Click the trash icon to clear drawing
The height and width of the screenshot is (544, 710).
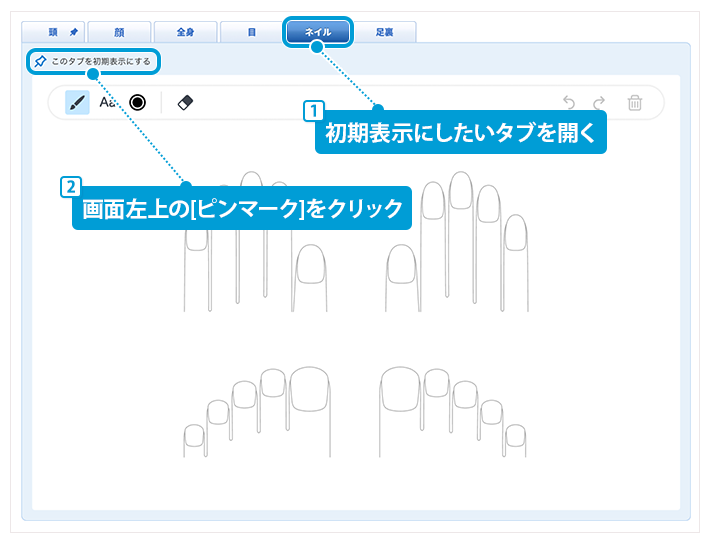pyautogui.click(x=634, y=102)
